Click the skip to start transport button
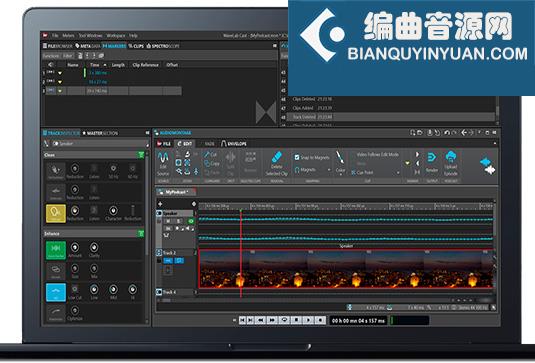The width and height of the screenshot is (535, 363). 242,320
